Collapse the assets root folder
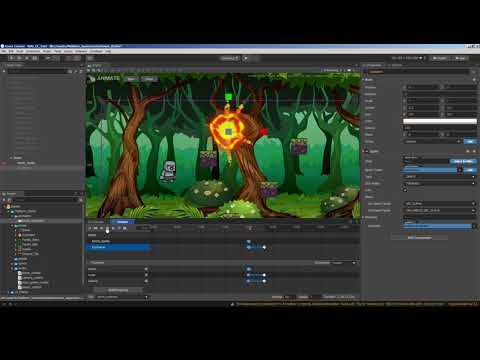The height and width of the screenshot is (360, 480). pos(4,207)
